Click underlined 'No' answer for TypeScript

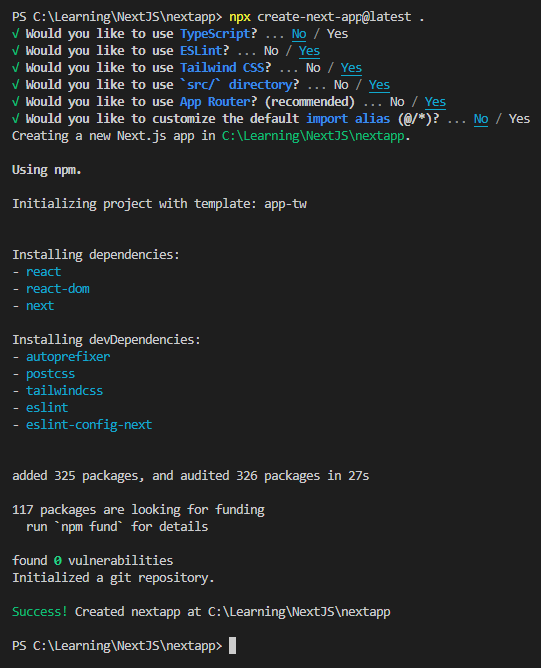(299, 34)
